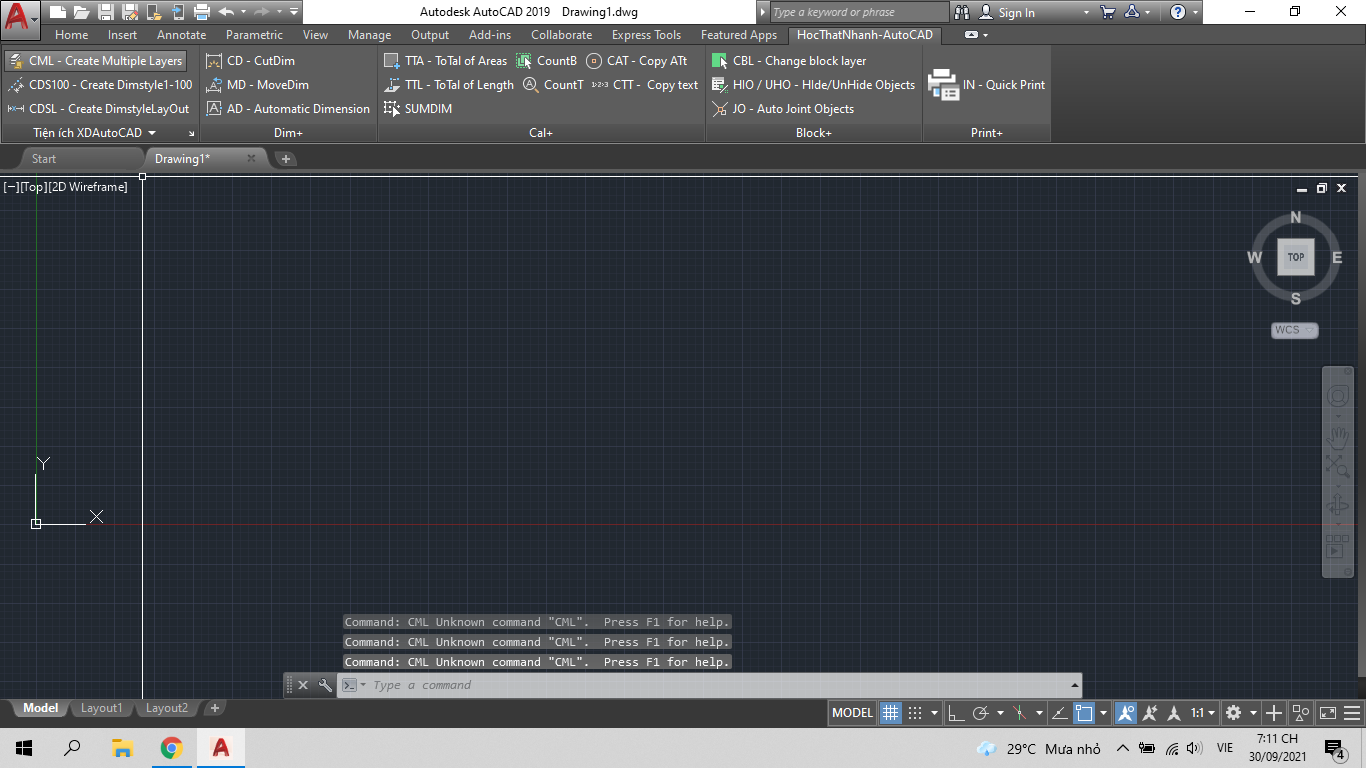The image size is (1366, 768).
Task: Click Sign In link in title bar
Action: (1016, 13)
